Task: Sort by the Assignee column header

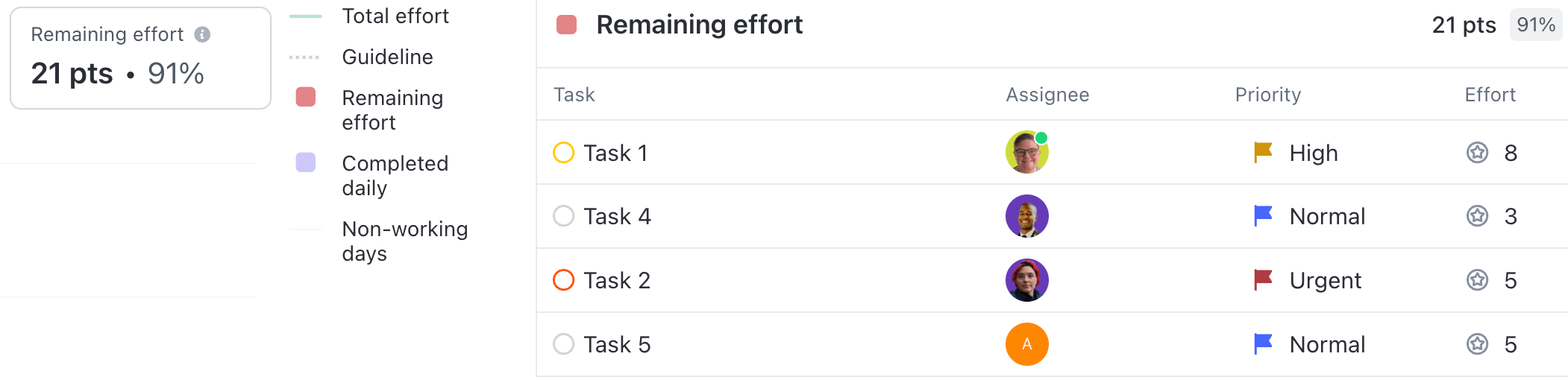Action: (1047, 95)
